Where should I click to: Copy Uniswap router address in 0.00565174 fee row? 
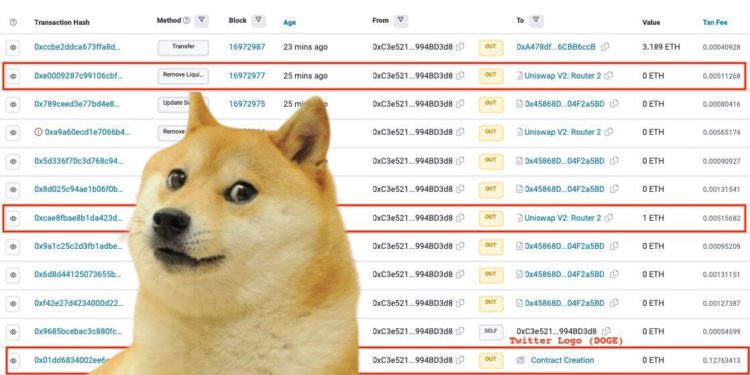coord(609,132)
